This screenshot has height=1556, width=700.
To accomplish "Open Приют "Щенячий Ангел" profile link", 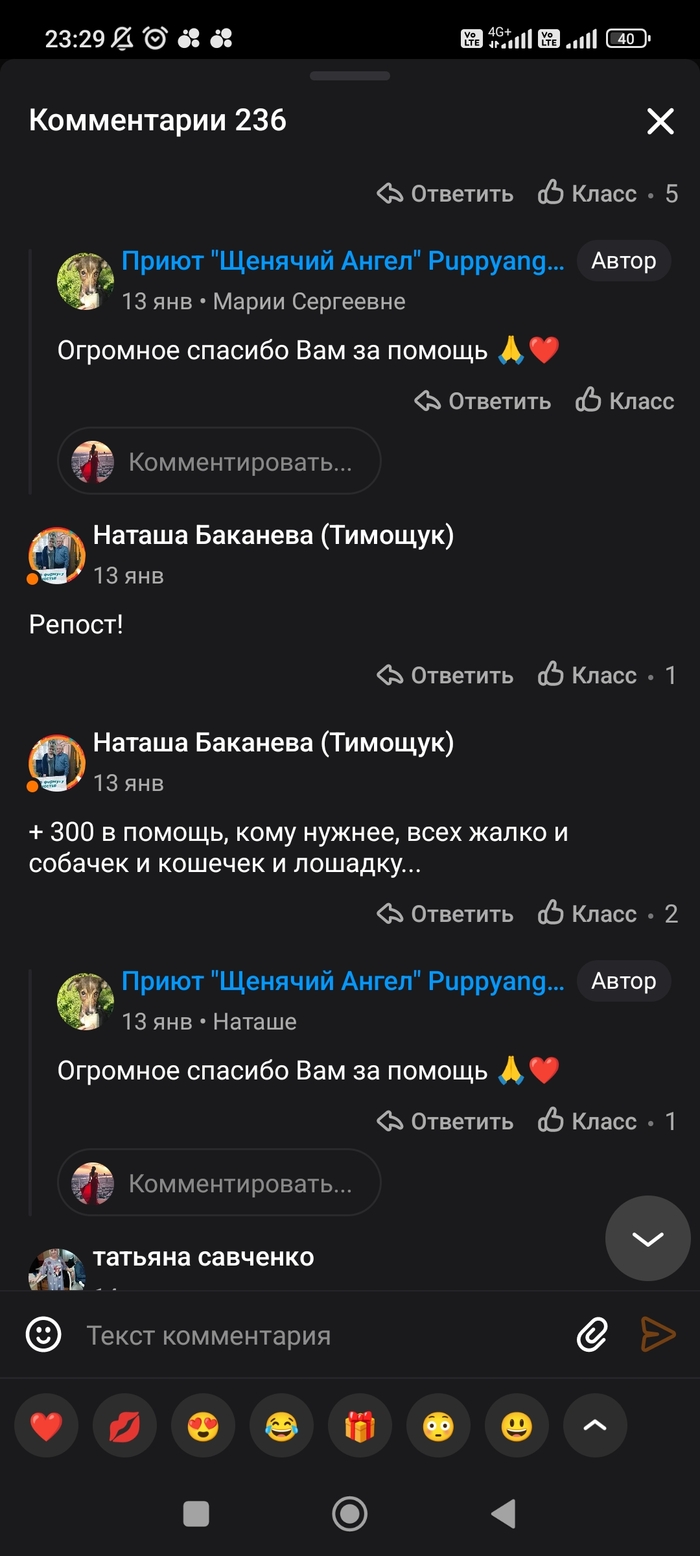I will (x=342, y=261).
